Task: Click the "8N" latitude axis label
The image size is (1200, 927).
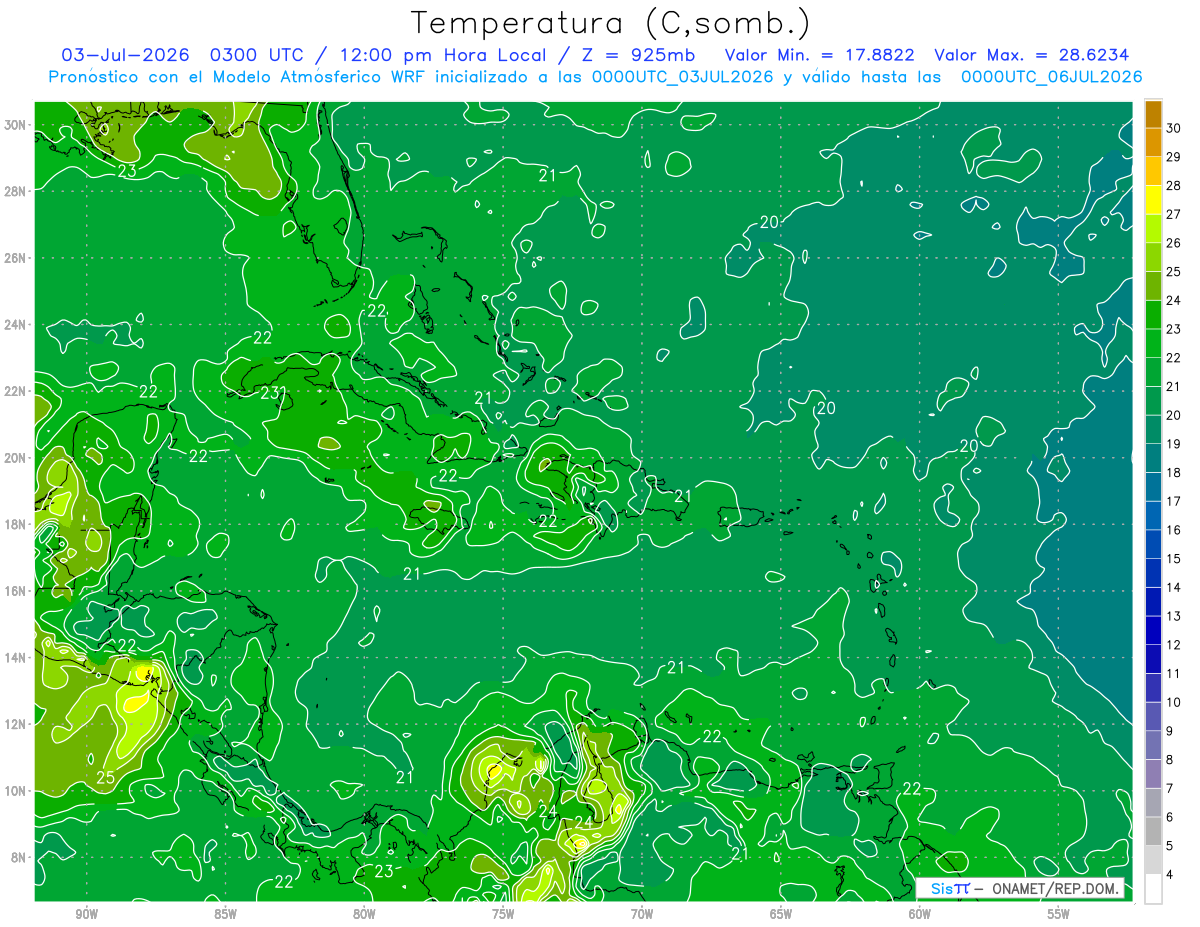Action: coord(19,858)
